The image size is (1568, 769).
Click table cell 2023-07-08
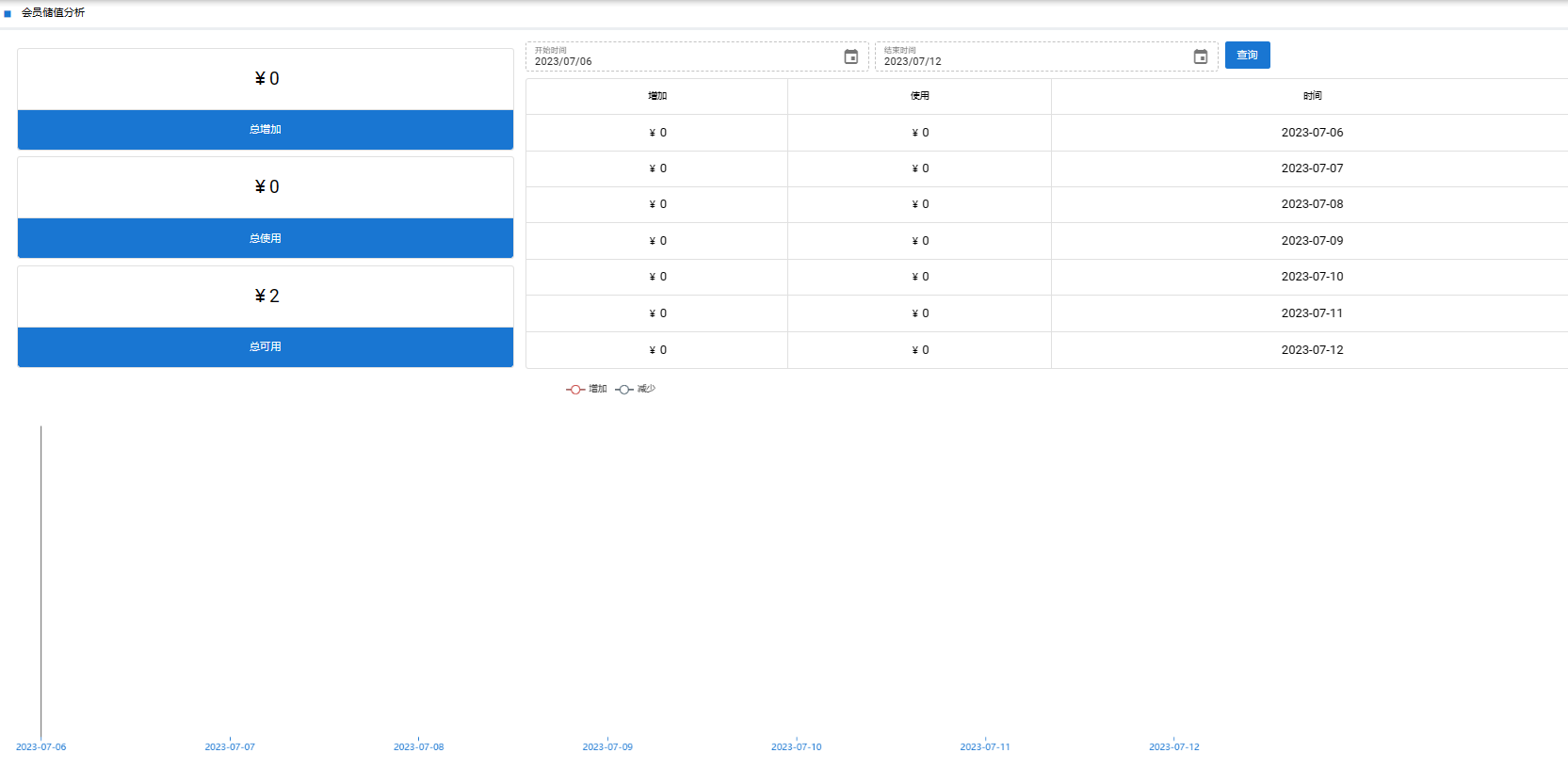coord(1312,204)
